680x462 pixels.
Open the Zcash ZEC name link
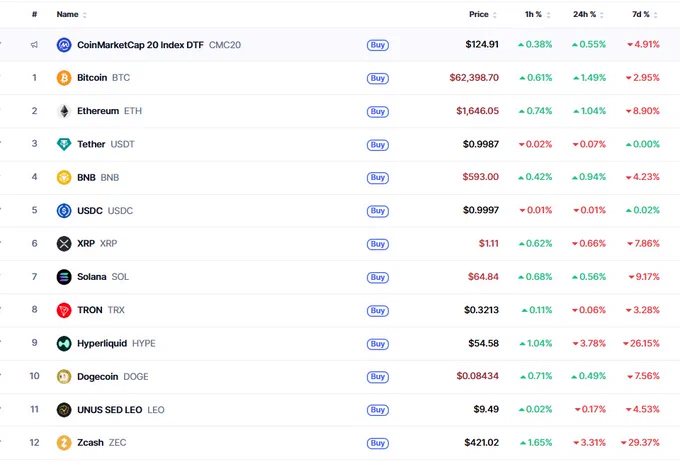[102, 443]
